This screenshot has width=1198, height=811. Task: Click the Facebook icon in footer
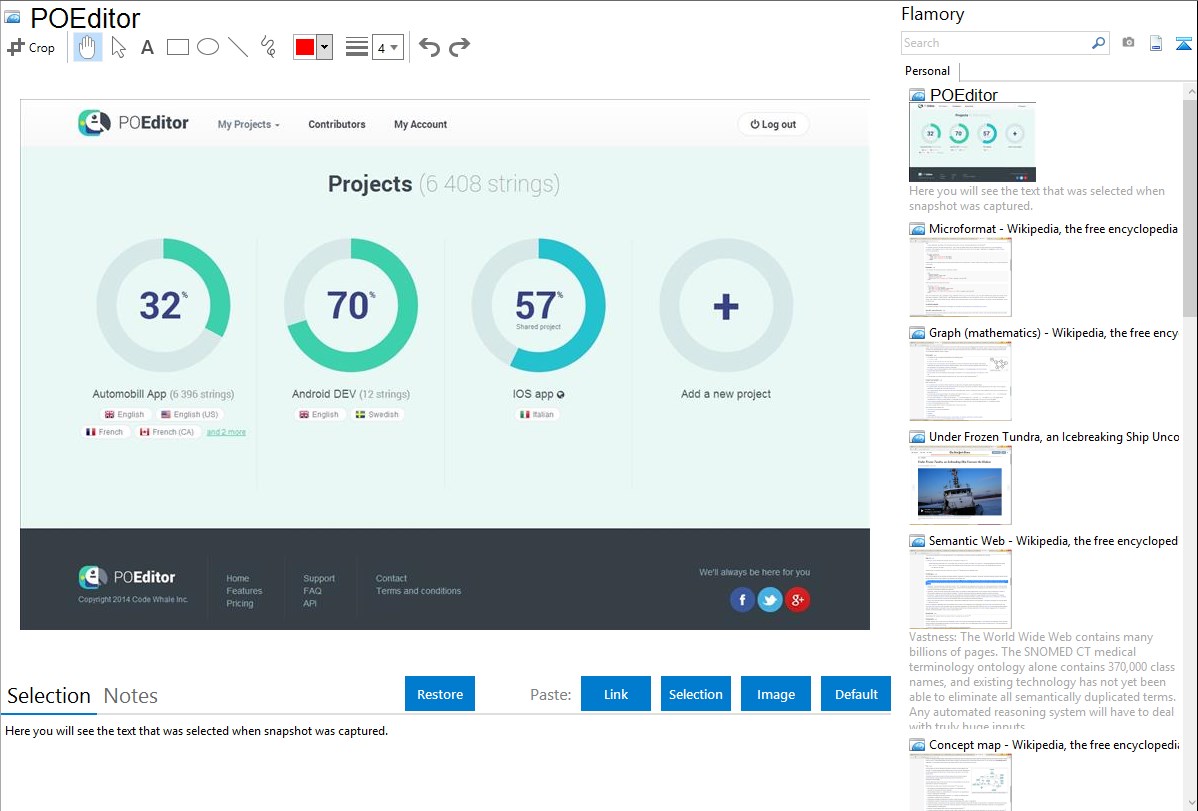pos(742,600)
